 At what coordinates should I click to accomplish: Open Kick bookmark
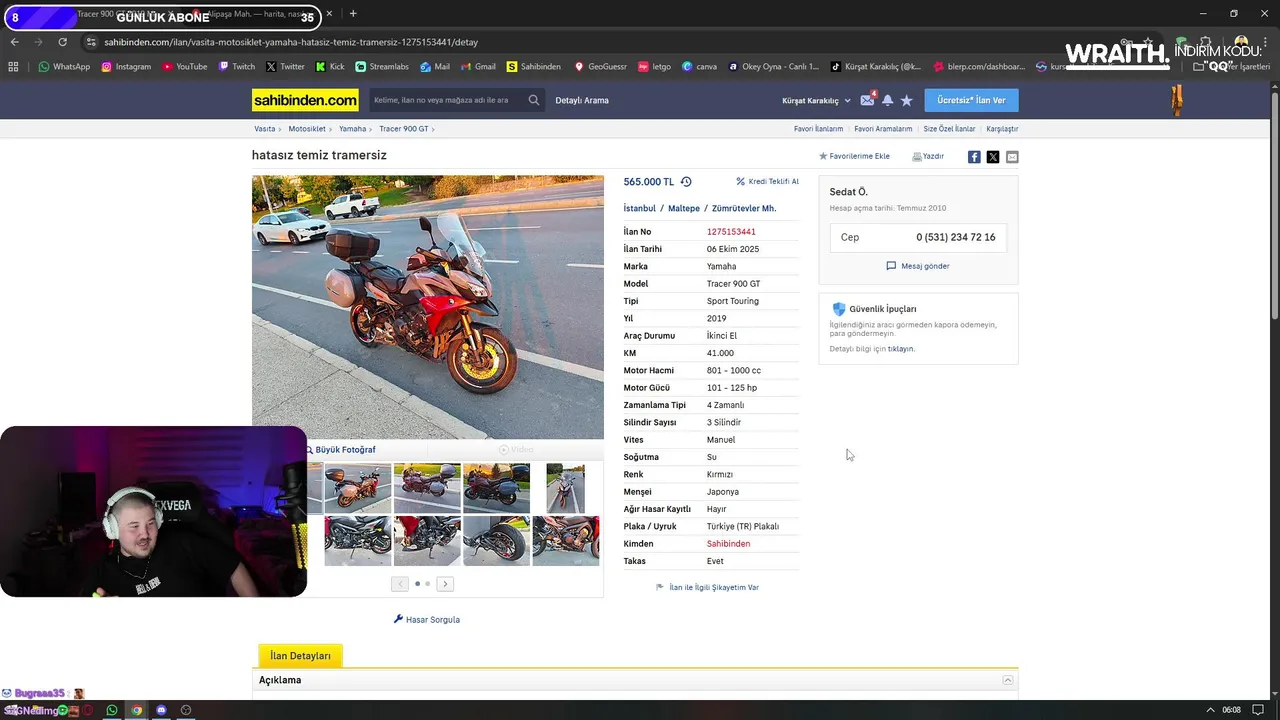pos(329,67)
